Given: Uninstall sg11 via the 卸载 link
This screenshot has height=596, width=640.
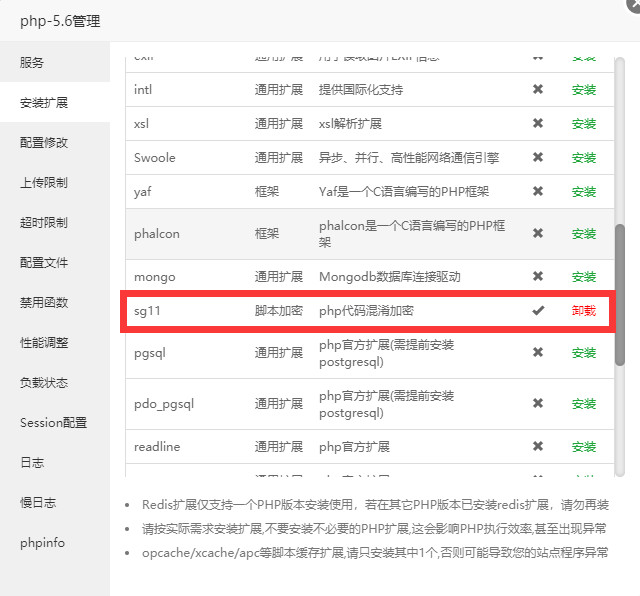Looking at the screenshot, I should click(x=583, y=311).
